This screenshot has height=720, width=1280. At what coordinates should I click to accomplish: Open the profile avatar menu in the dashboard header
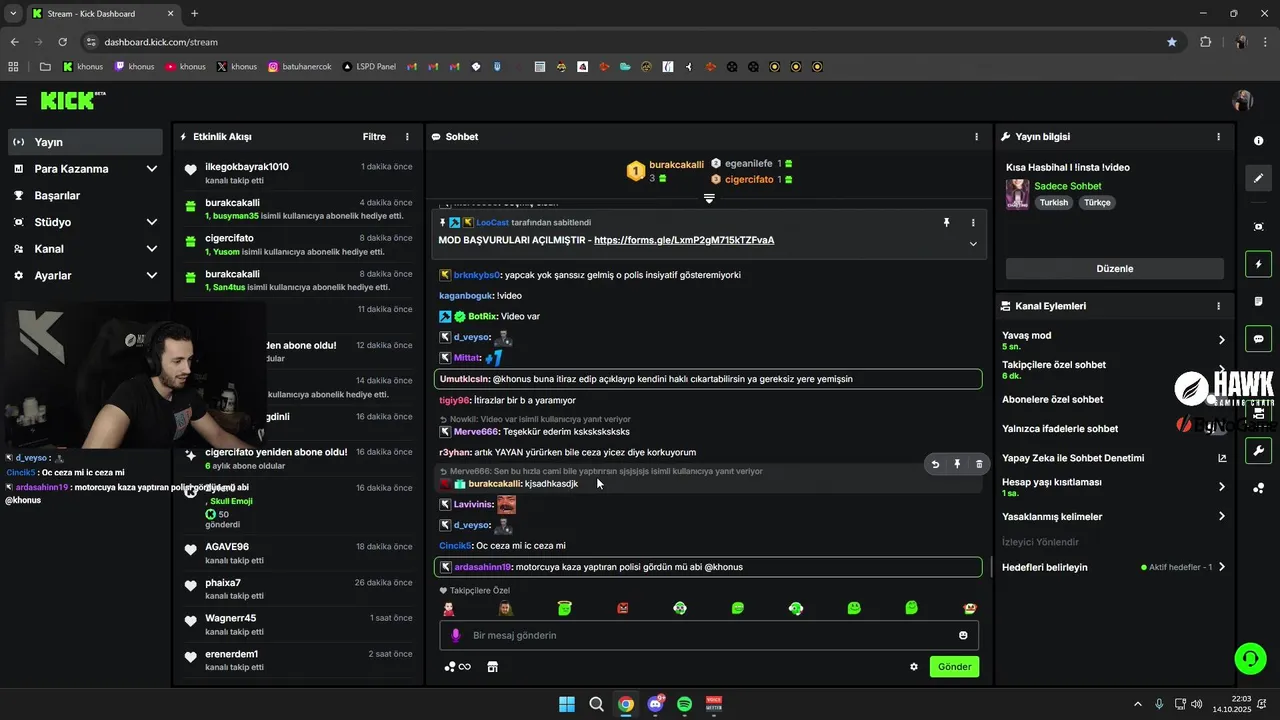coord(1243,101)
